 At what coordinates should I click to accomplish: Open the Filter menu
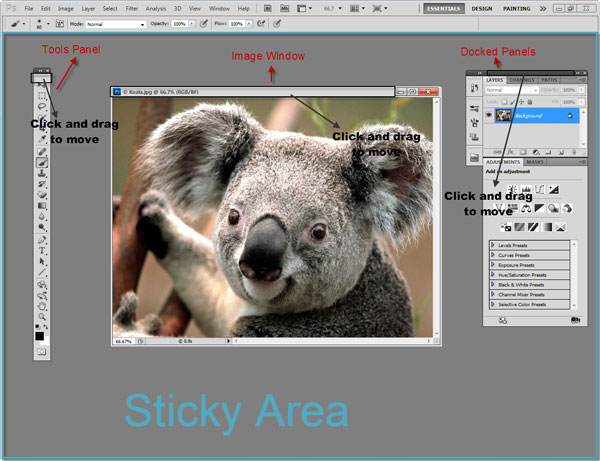[x=132, y=7]
